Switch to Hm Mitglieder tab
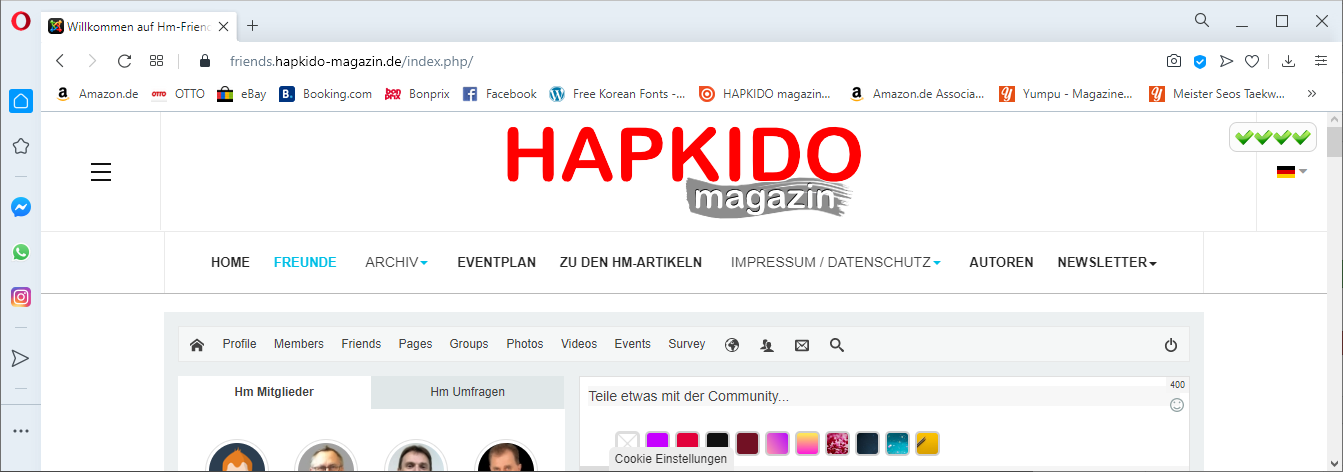1344x472 pixels. click(x=274, y=392)
